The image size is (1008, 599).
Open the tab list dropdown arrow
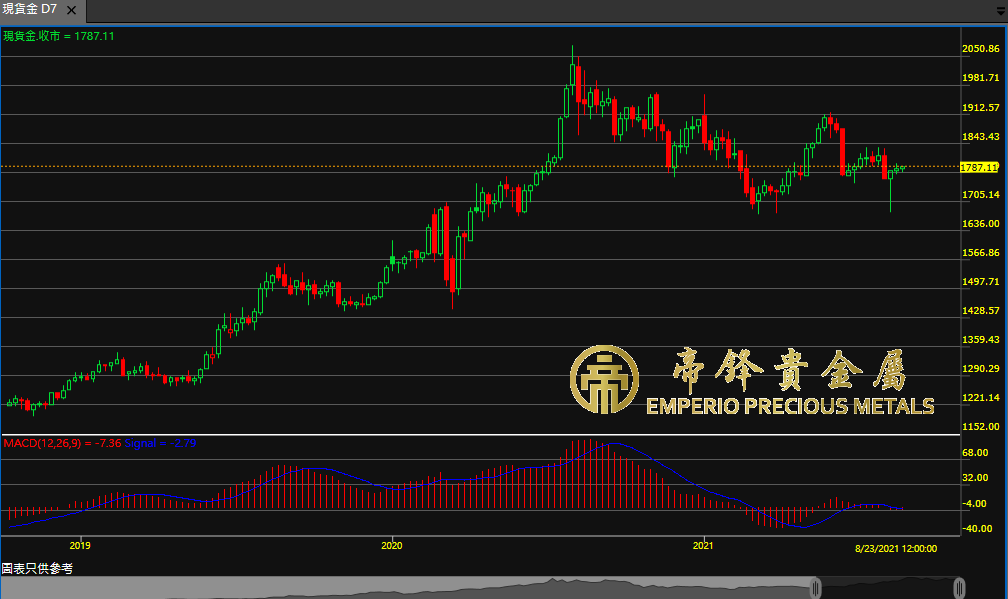1001,12
